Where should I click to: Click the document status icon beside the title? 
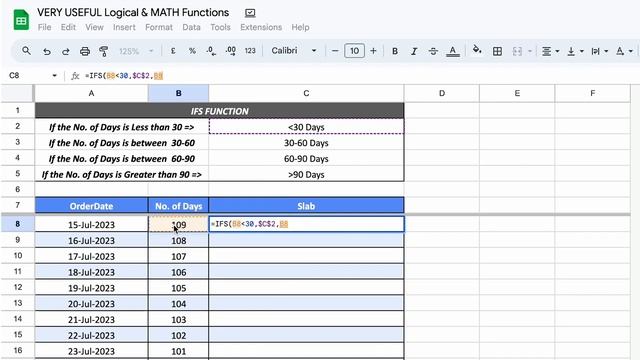point(250,13)
